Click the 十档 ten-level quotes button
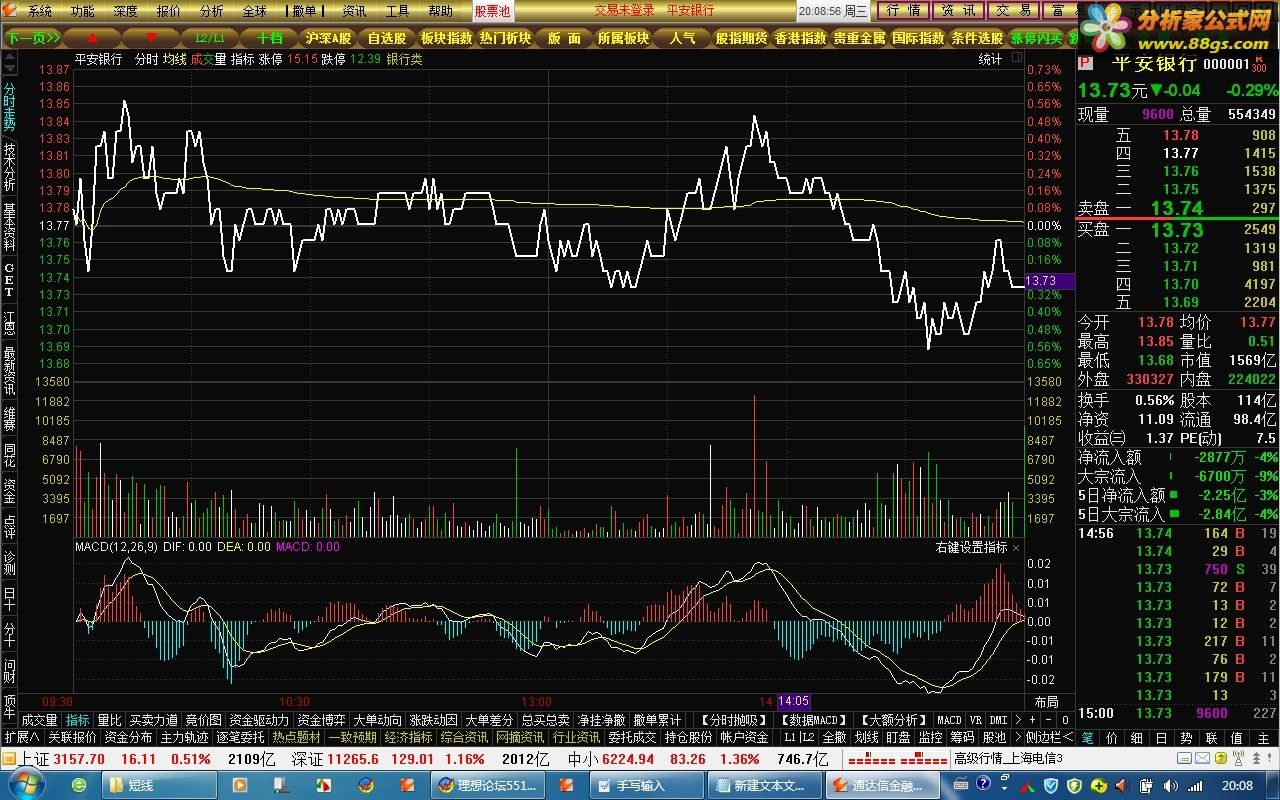This screenshot has height=800, width=1280. (270, 38)
